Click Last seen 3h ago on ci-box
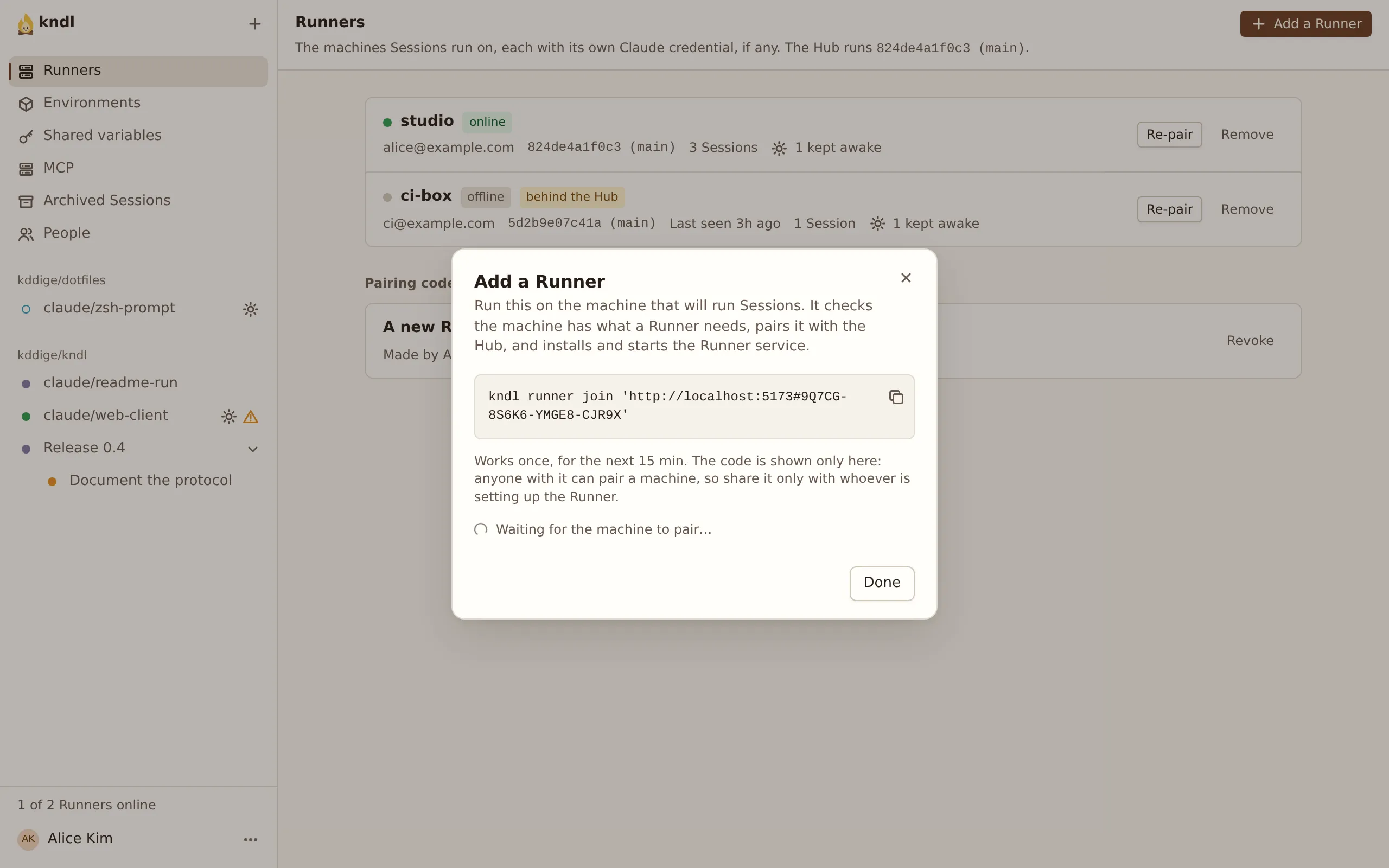Viewport: 1389px width, 868px height. click(x=724, y=224)
